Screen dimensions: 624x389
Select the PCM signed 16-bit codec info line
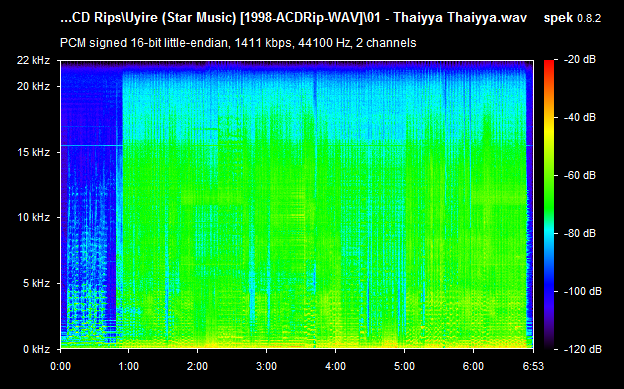coord(238,43)
